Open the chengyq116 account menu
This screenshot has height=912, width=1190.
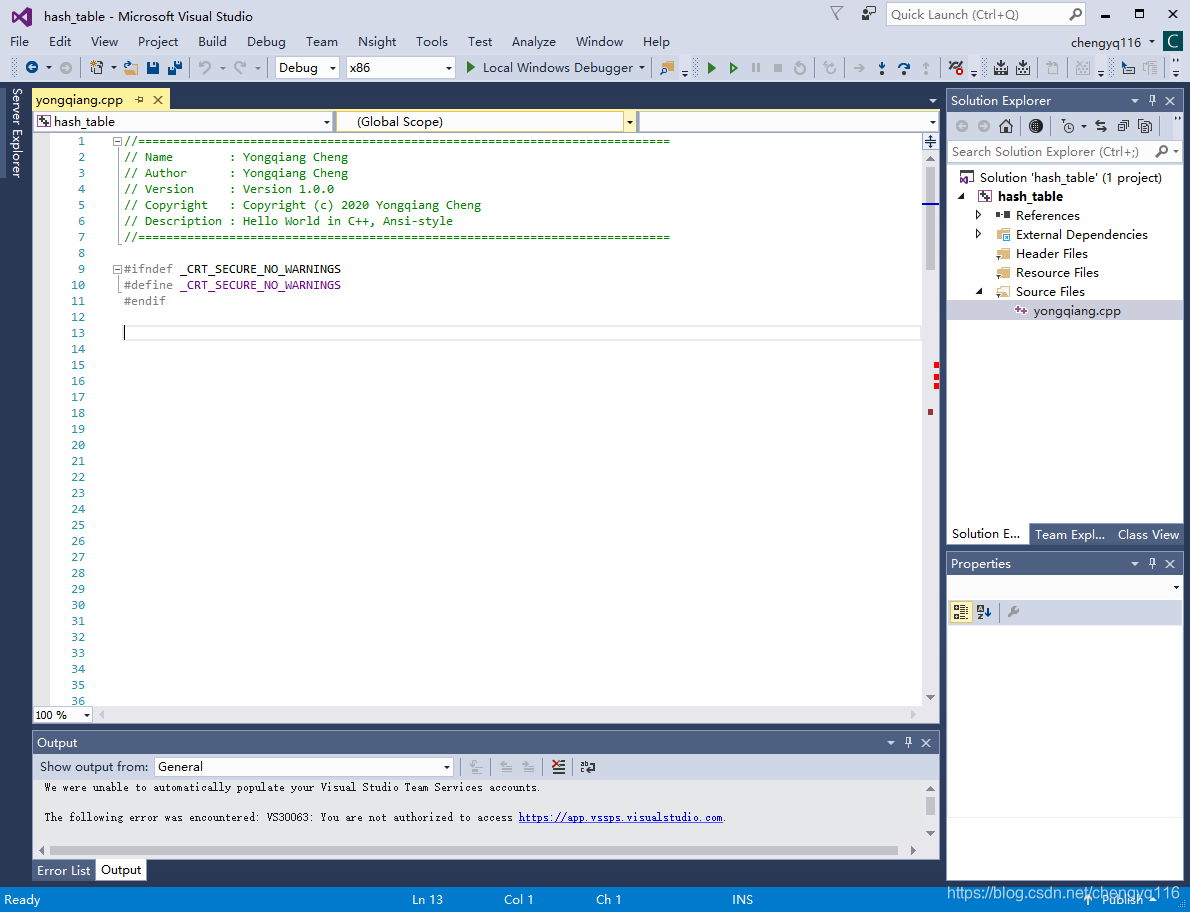pyautogui.click(x=1113, y=42)
